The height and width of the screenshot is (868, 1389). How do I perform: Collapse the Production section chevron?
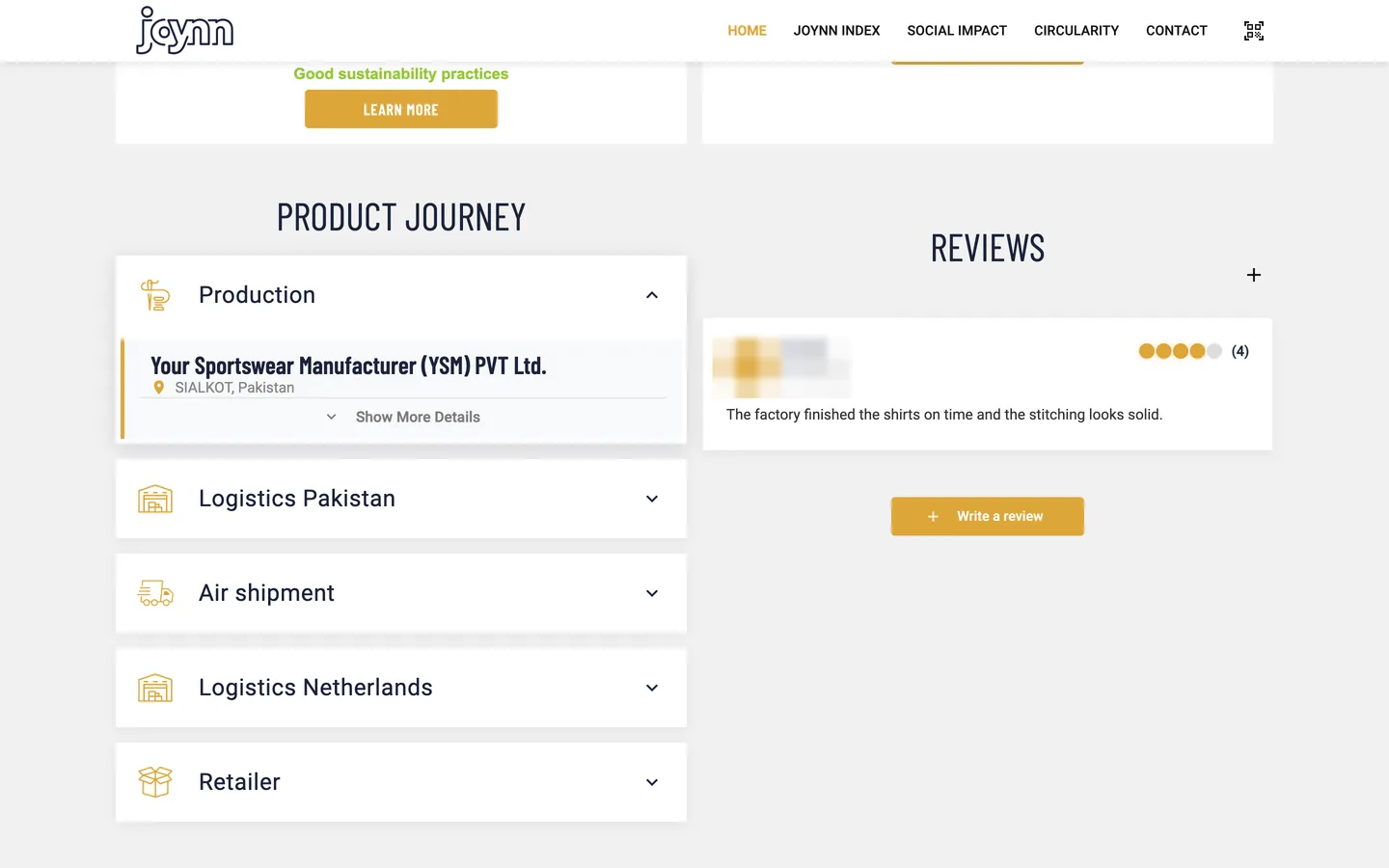(x=652, y=295)
